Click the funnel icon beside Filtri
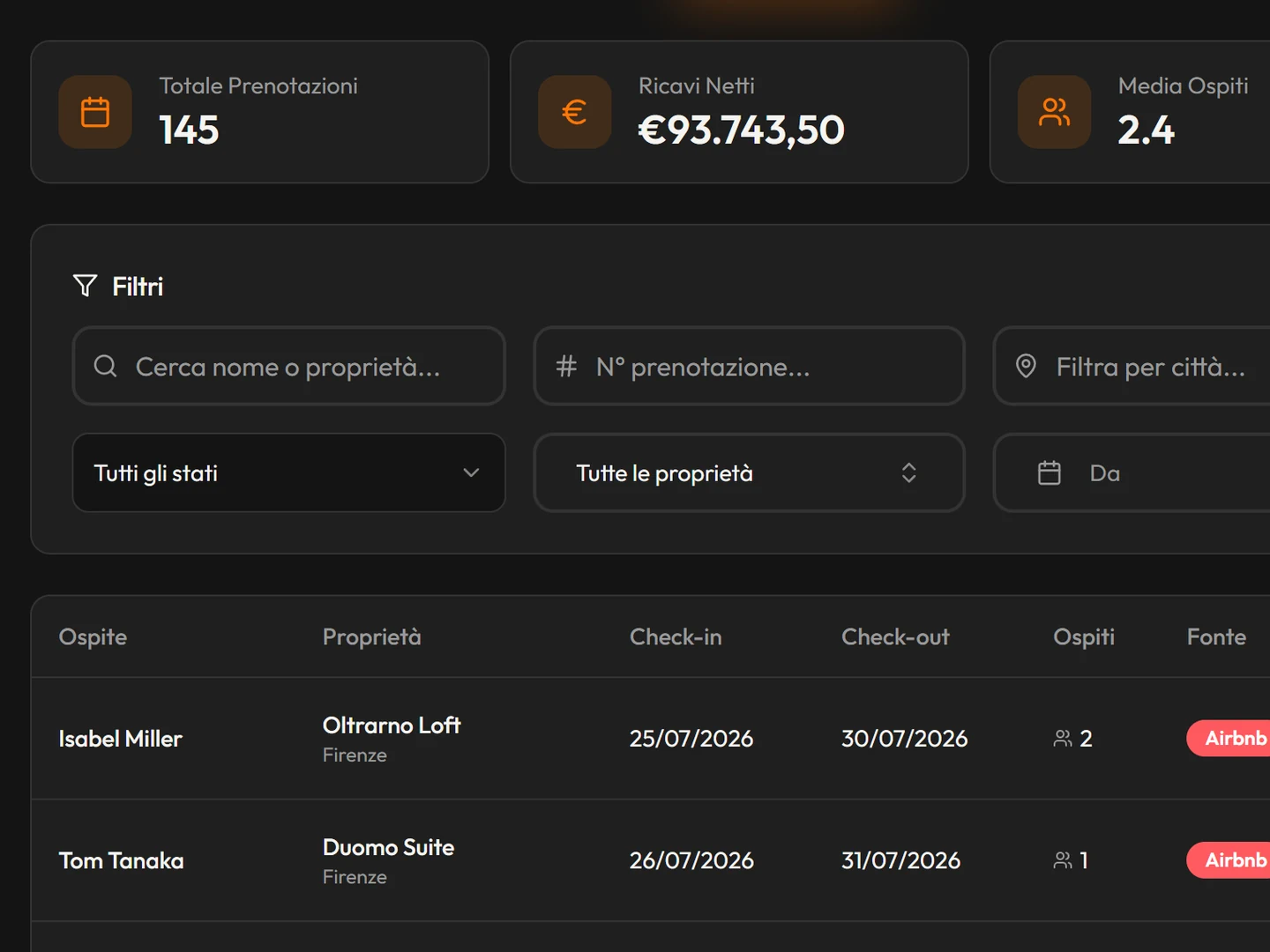1270x952 pixels. pyautogui.click(x=85, y=286)
